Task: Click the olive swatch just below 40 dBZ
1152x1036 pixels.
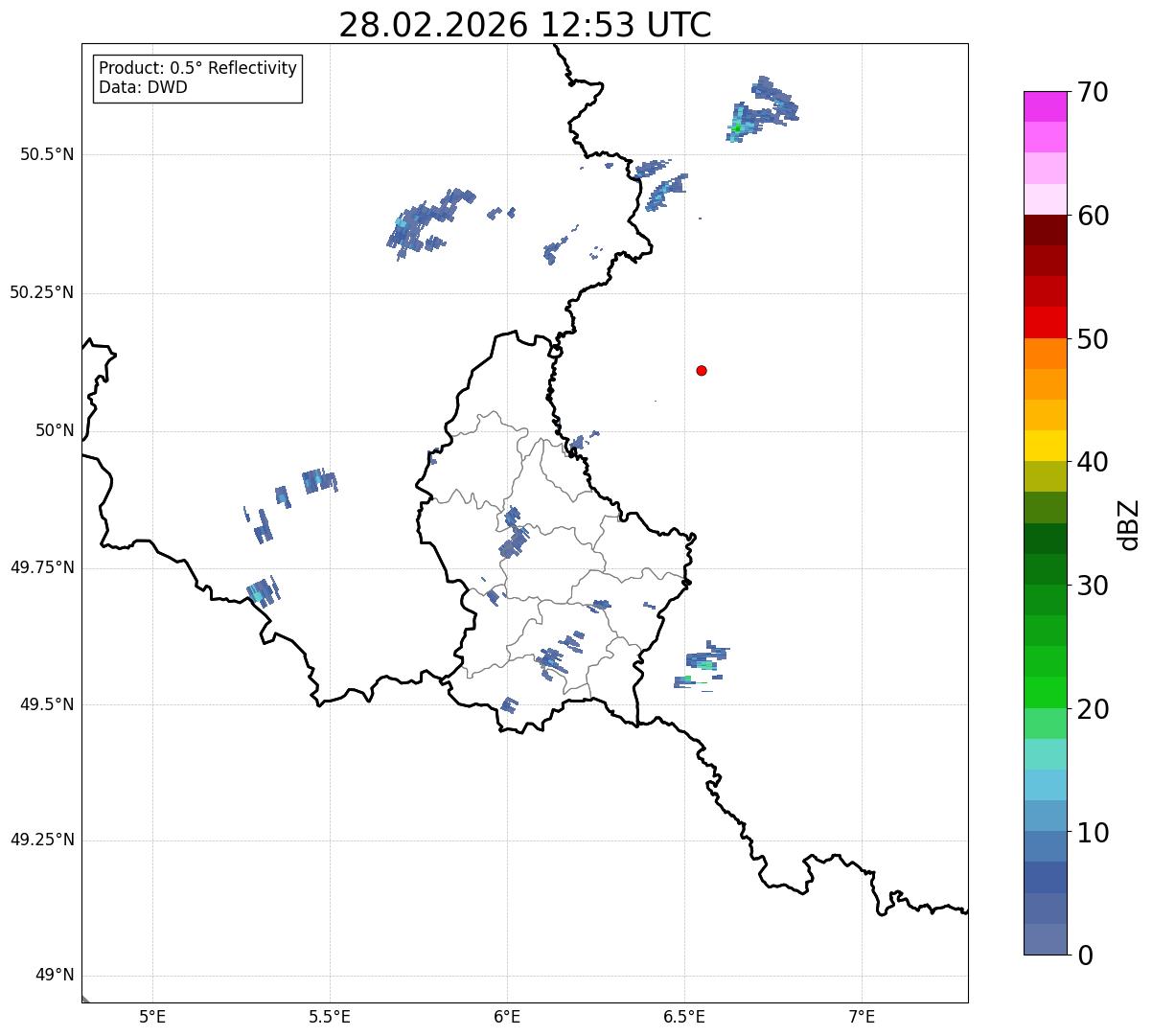Action: pyautogui.click(x=1046, y=477)
